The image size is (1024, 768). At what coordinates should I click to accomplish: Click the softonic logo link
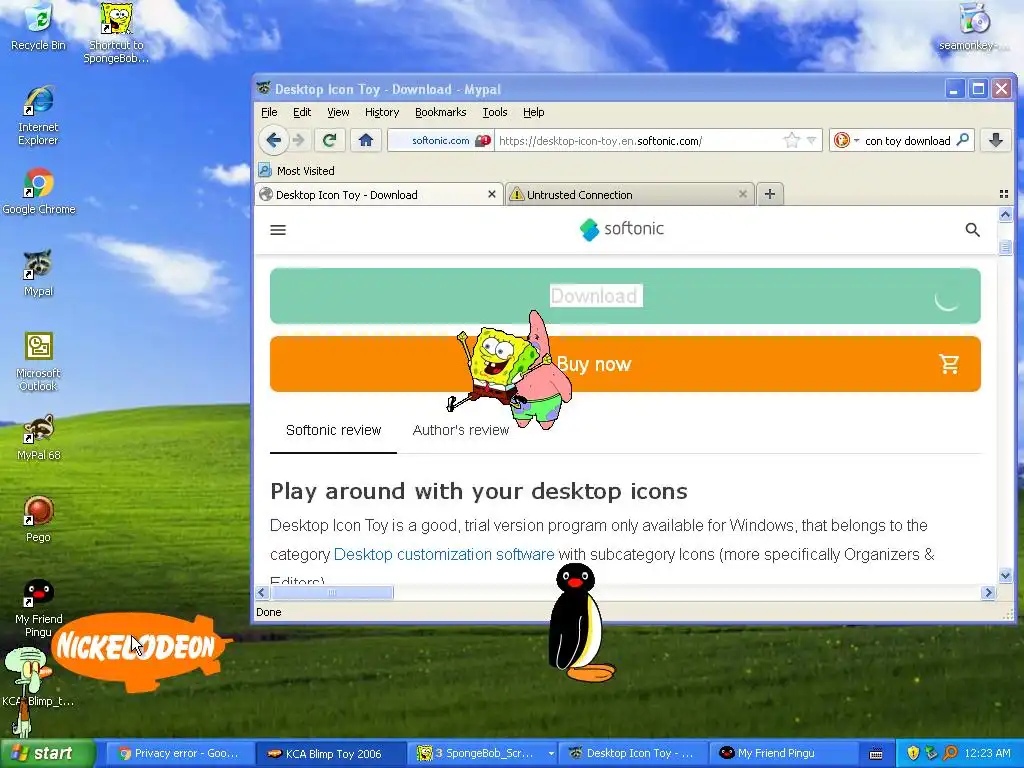[x=622, y=229]
